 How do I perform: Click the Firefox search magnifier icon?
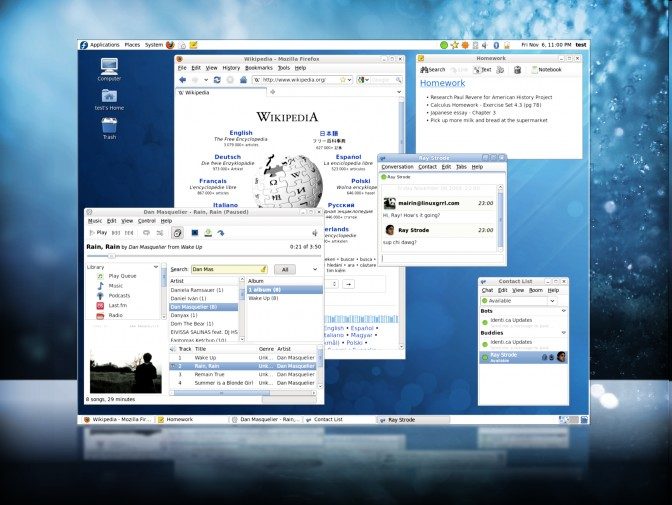click(399, 80)
